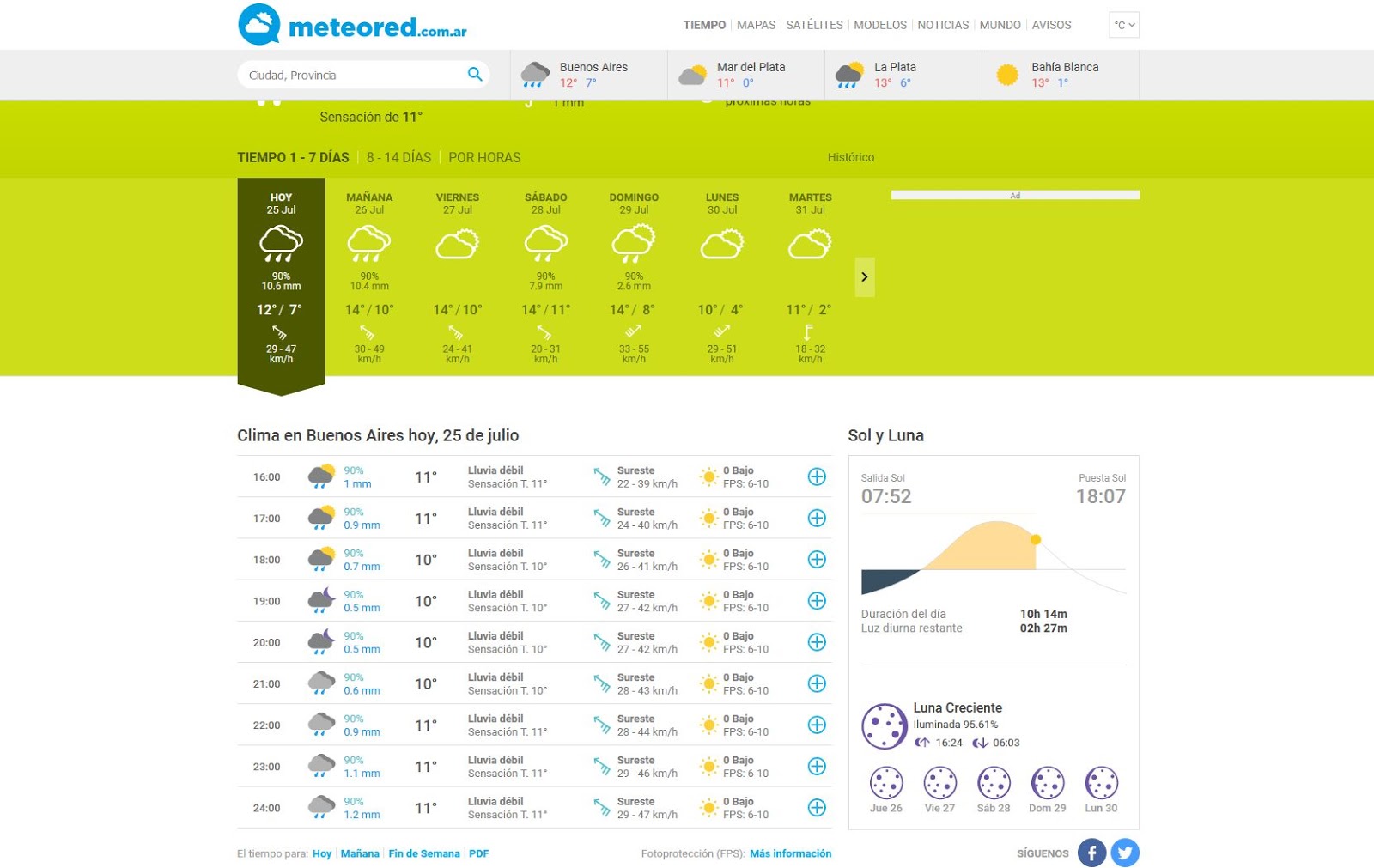Screen dimensions: 1374x868
Task: Expand details for the 21:00 row
Action: coord(817,683)
